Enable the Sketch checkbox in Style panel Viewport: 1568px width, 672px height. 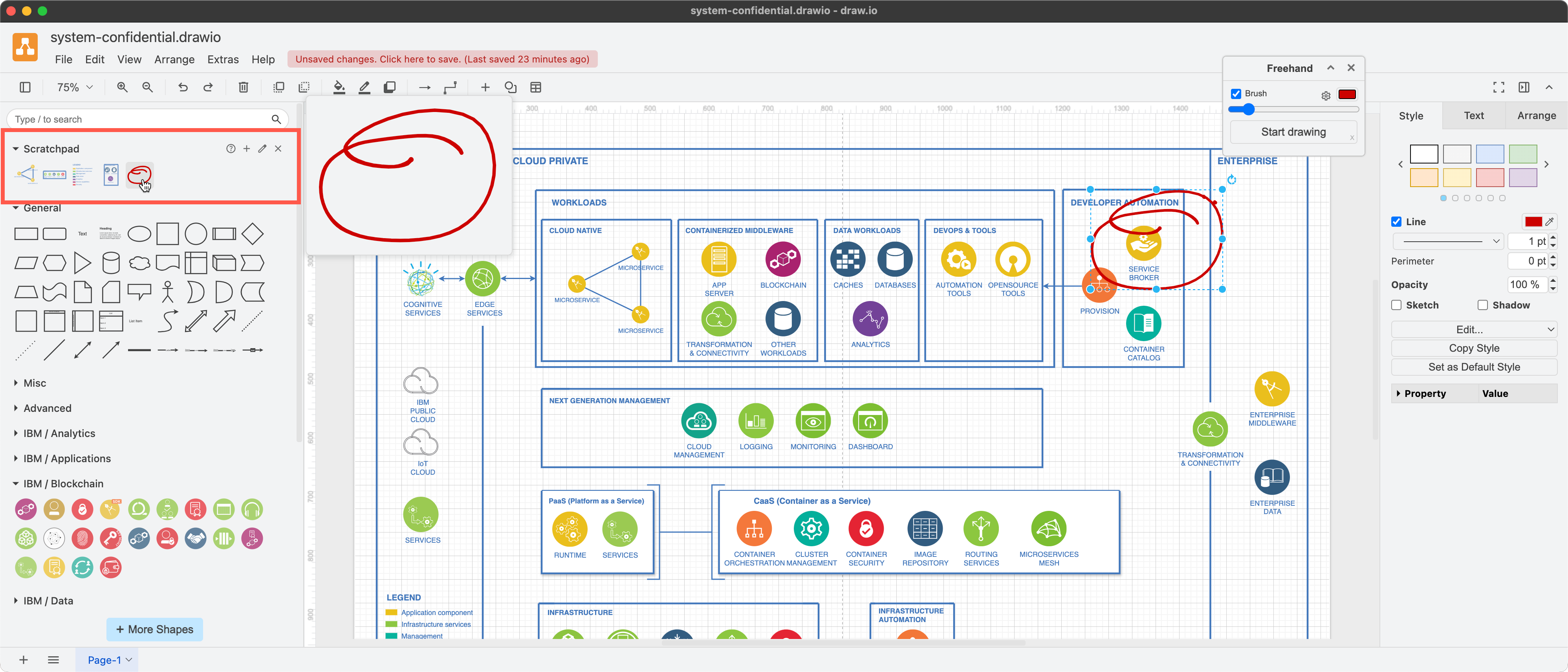tap(1397, 305)
